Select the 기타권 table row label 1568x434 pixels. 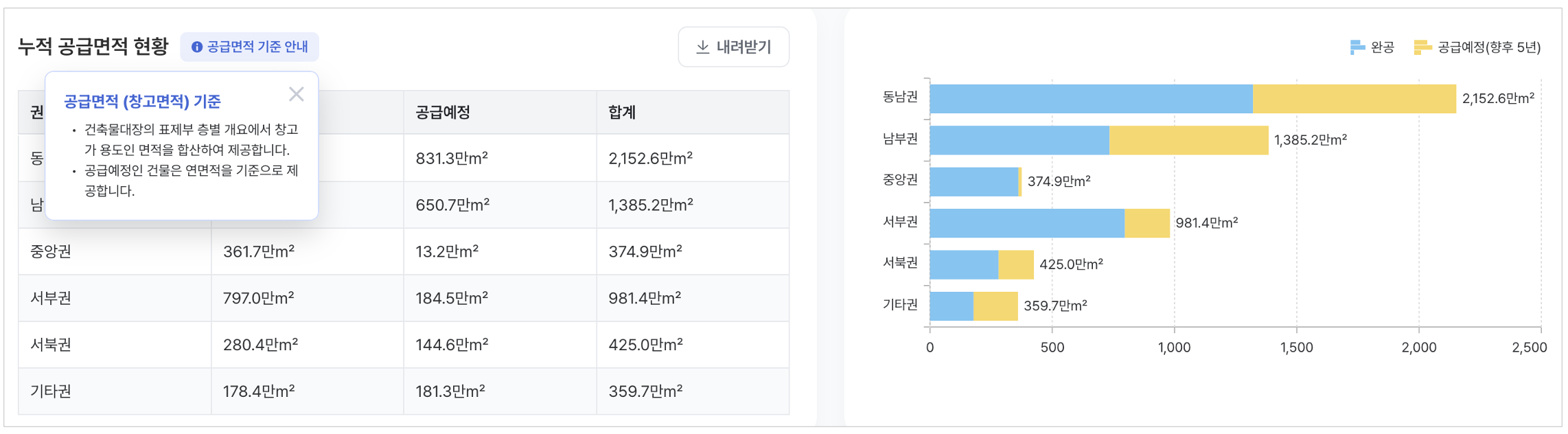(51, 391)
